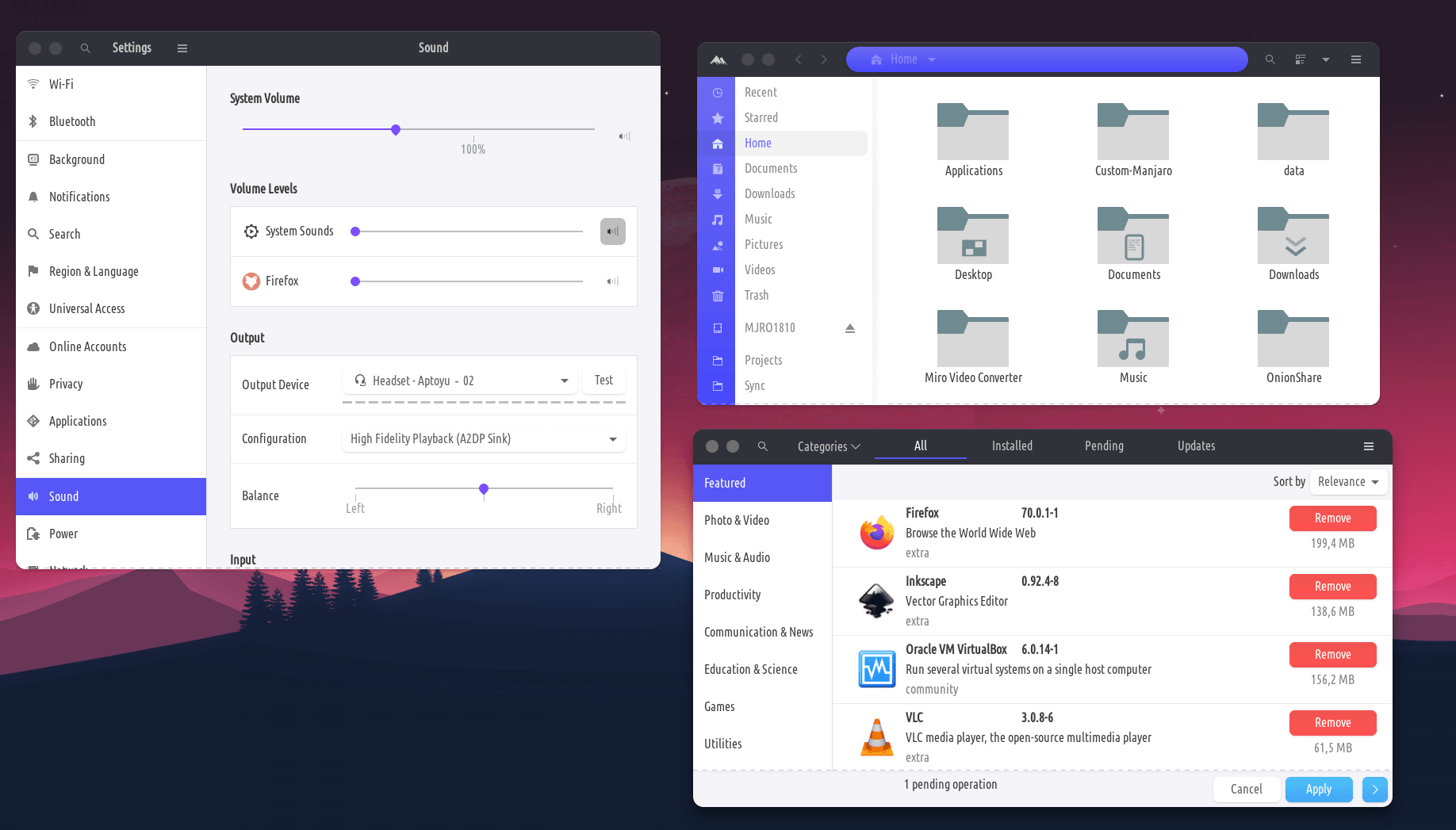Click search icon in file manager toolbar

coord(1270,59)
